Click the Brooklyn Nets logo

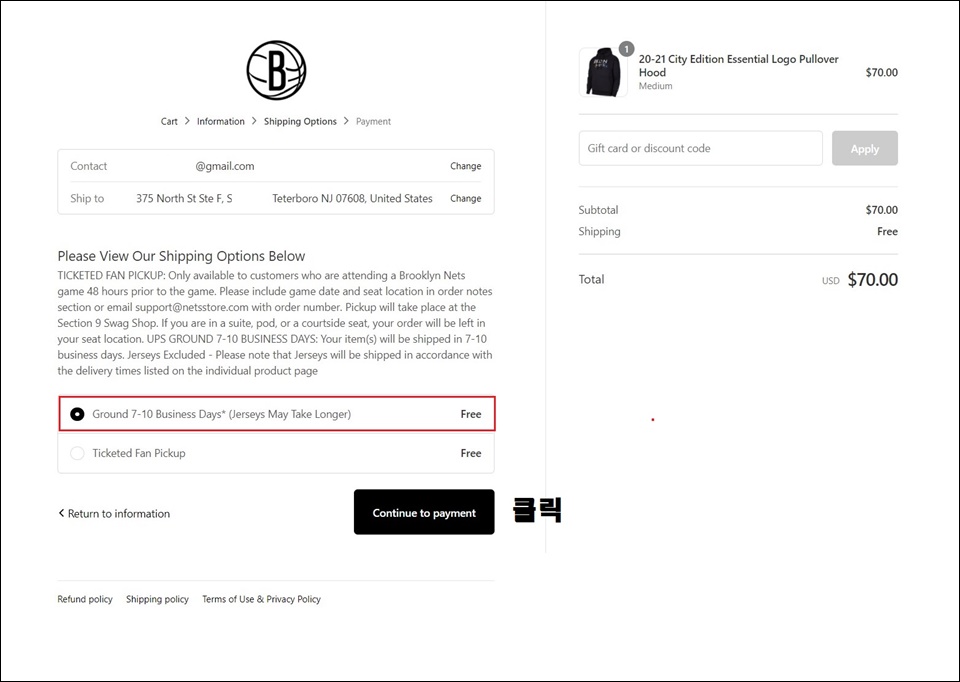pyautogui.click(x=276, y=70)
